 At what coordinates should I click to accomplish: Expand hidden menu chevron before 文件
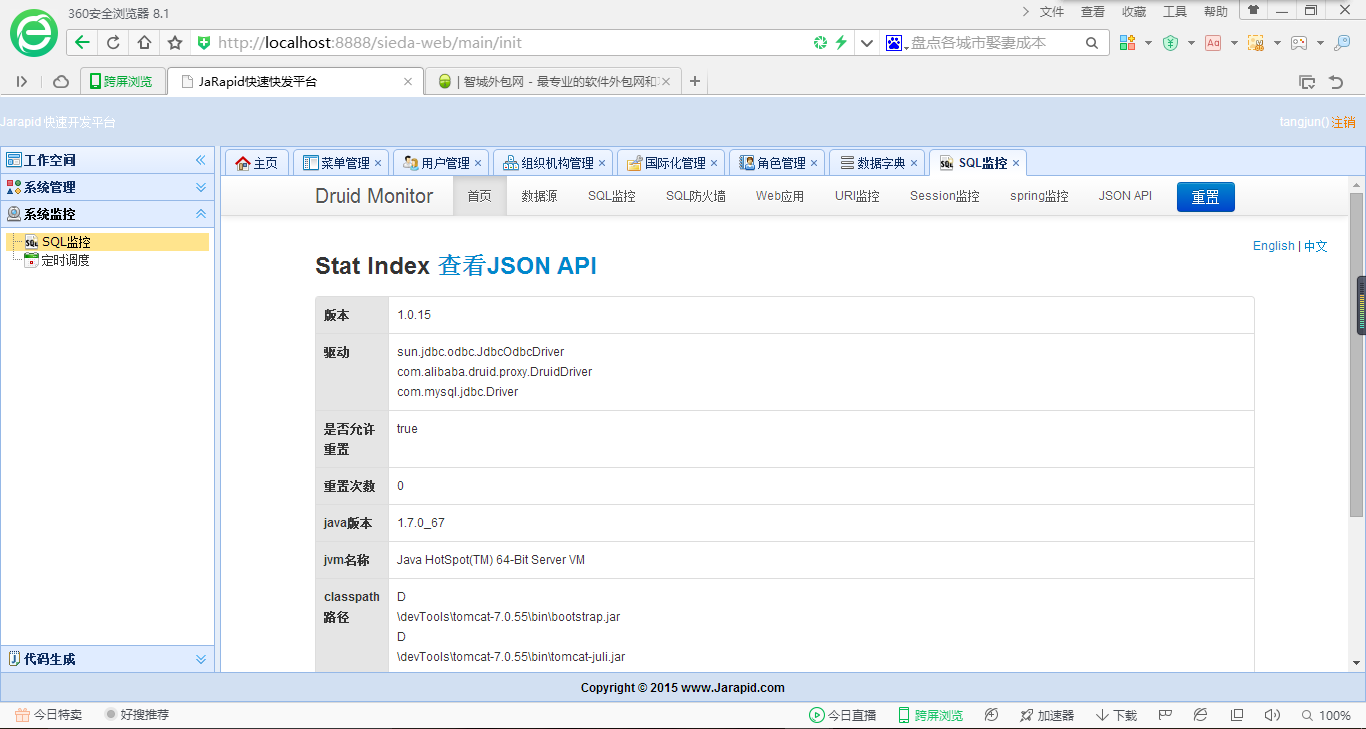point(1025,11)
